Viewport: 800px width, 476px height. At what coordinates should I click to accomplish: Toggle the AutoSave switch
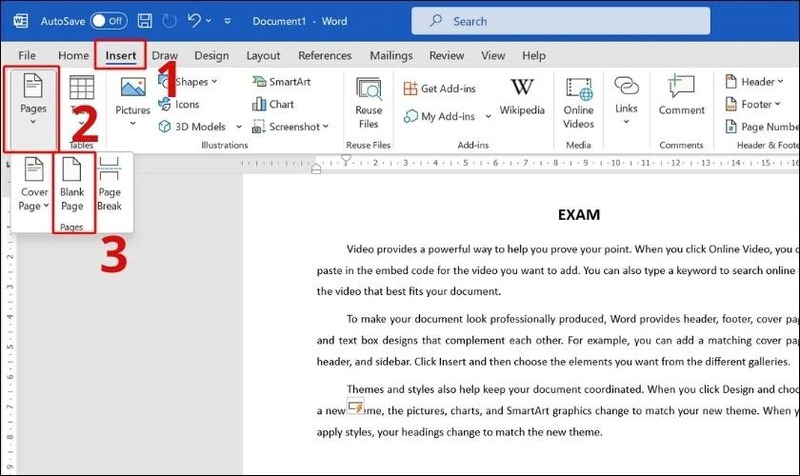click(x=109, y=21)
